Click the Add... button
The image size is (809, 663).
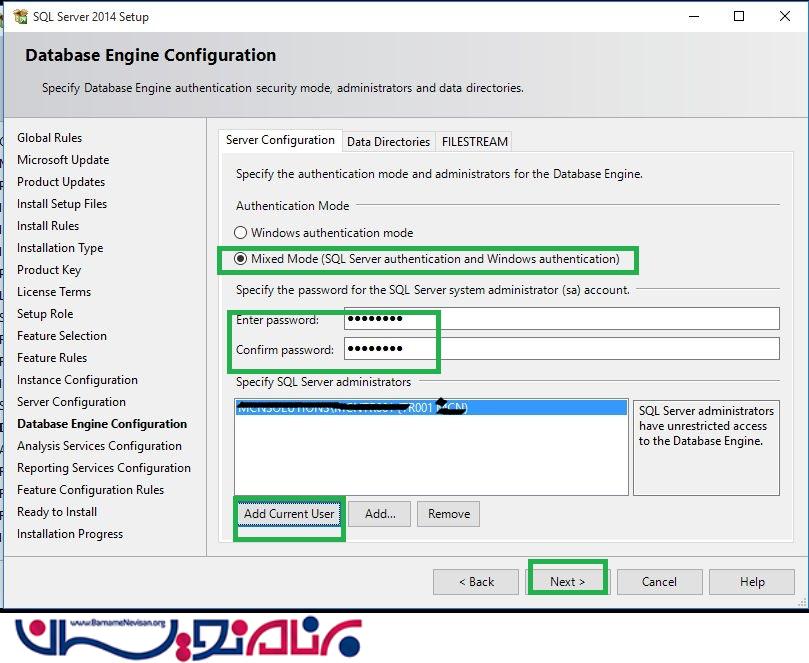[x=380, y=514]
